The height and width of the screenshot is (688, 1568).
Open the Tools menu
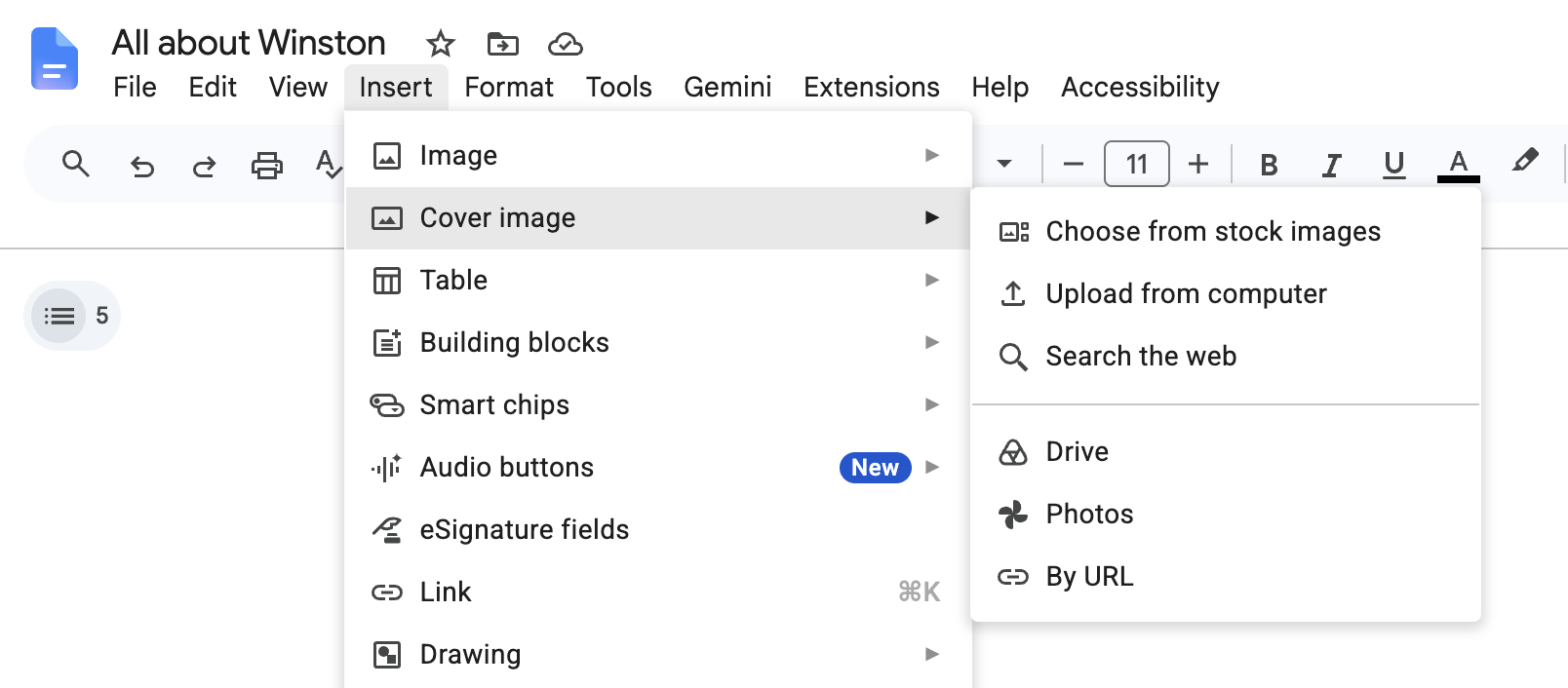[x=619, y=87]
